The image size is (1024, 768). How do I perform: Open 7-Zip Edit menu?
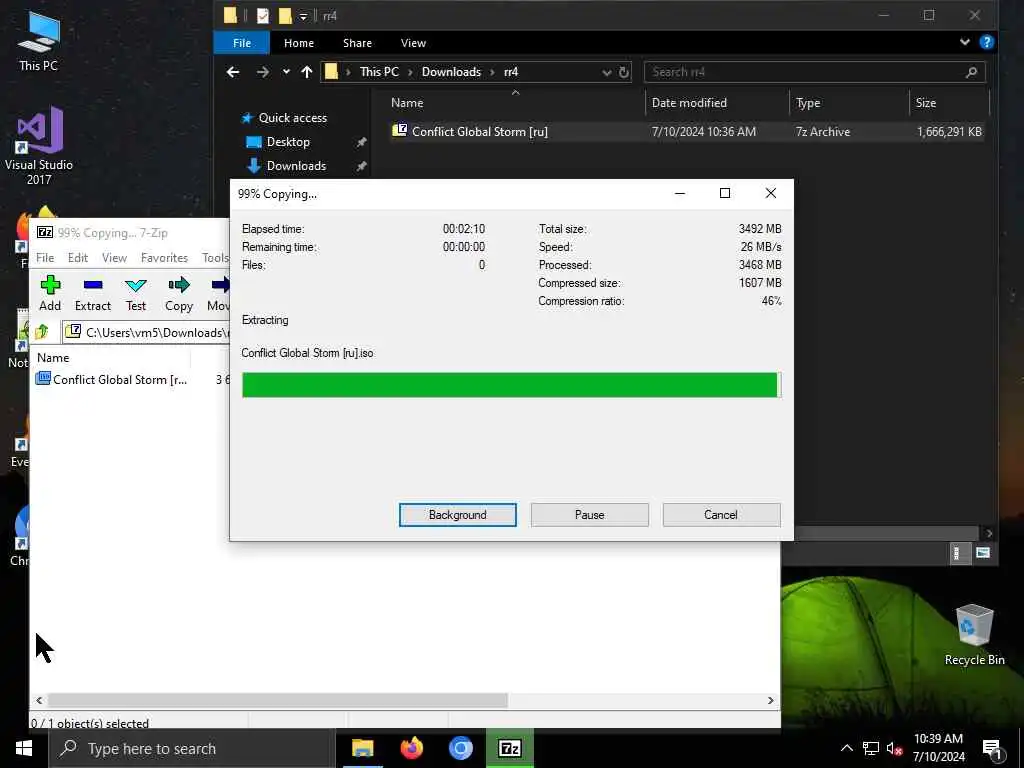point(78,258)
